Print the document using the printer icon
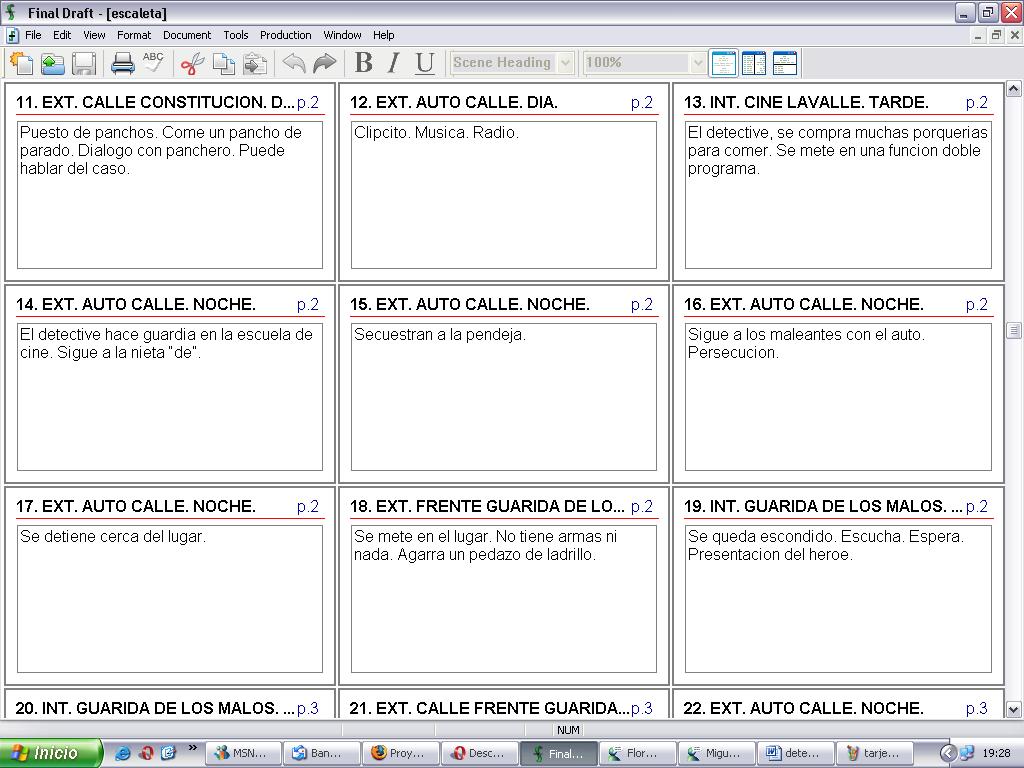Viewport: 1024px width, 768px height. pyautogui.click(x=122, y=63)
